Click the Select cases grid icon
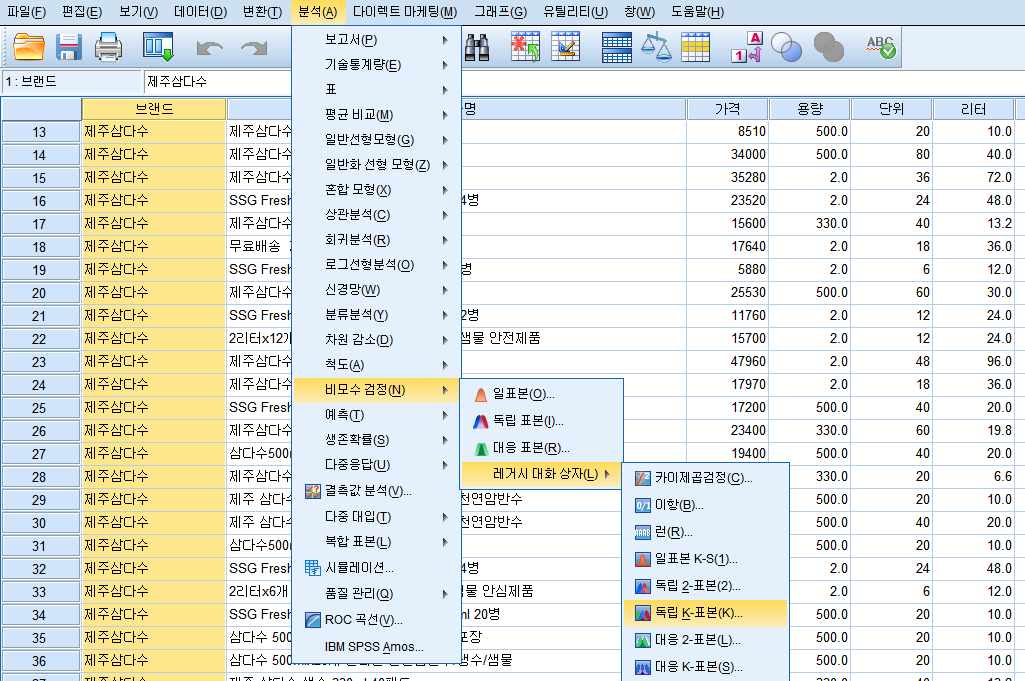The image size is (1025, 681). tap(695, 48)
